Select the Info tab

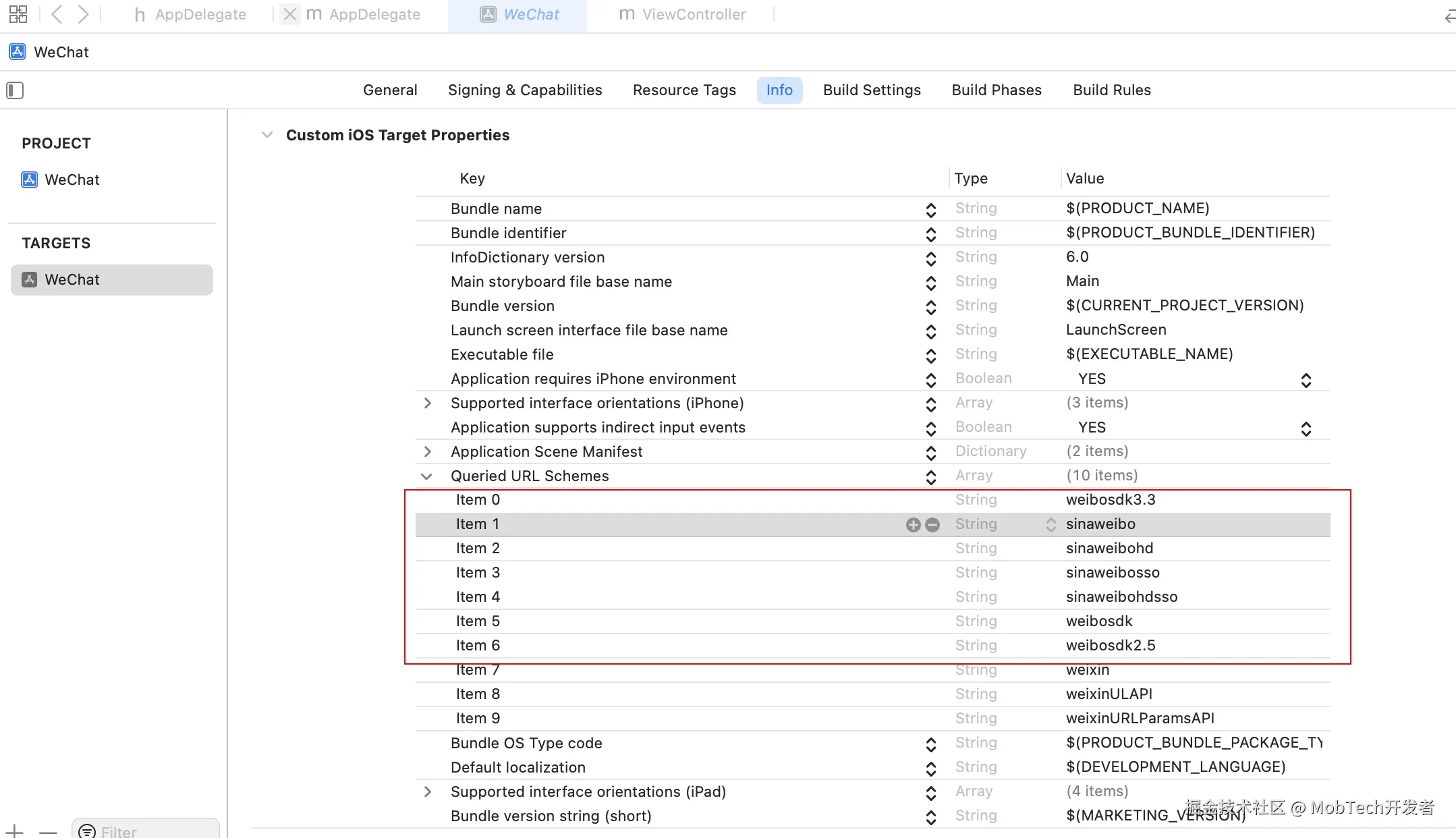779,90
